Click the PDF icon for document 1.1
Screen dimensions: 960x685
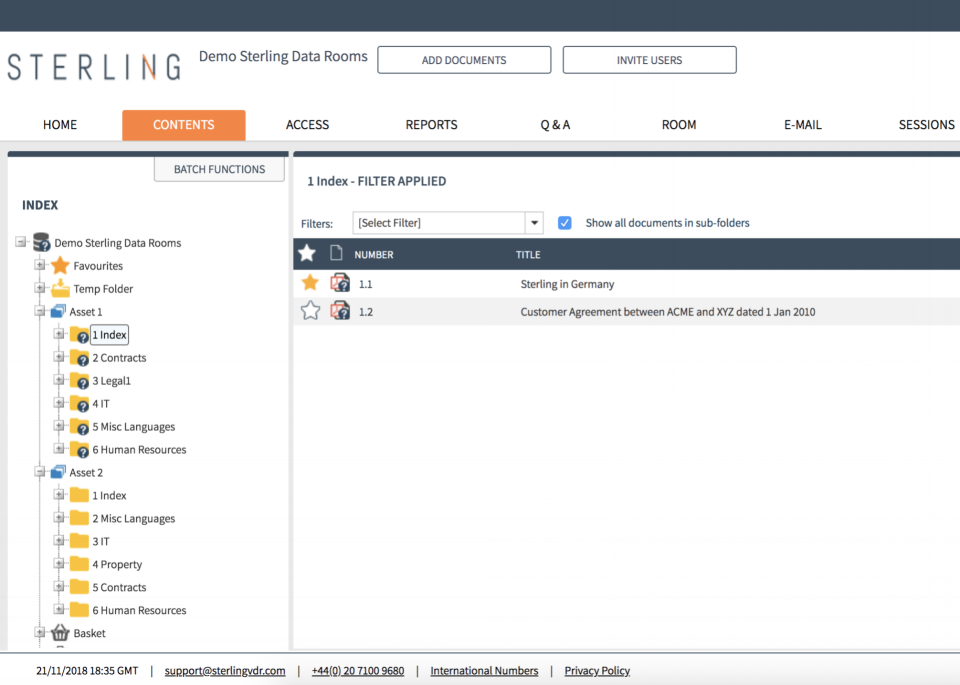(340, 284)
